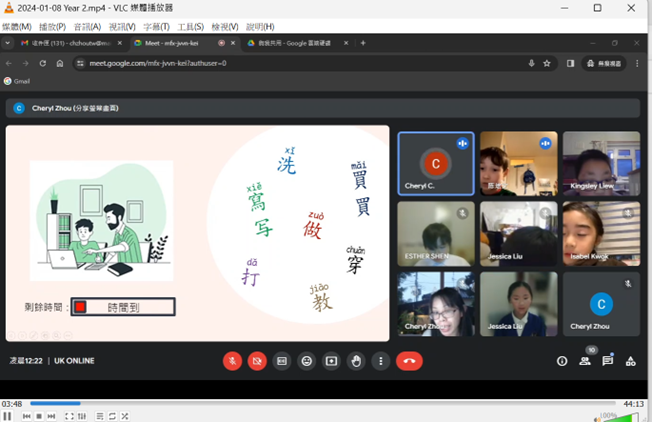Viewport: 652px width, 422px height.
Task: Select Isabel Kwok video tile
Action: coord(601,234)
